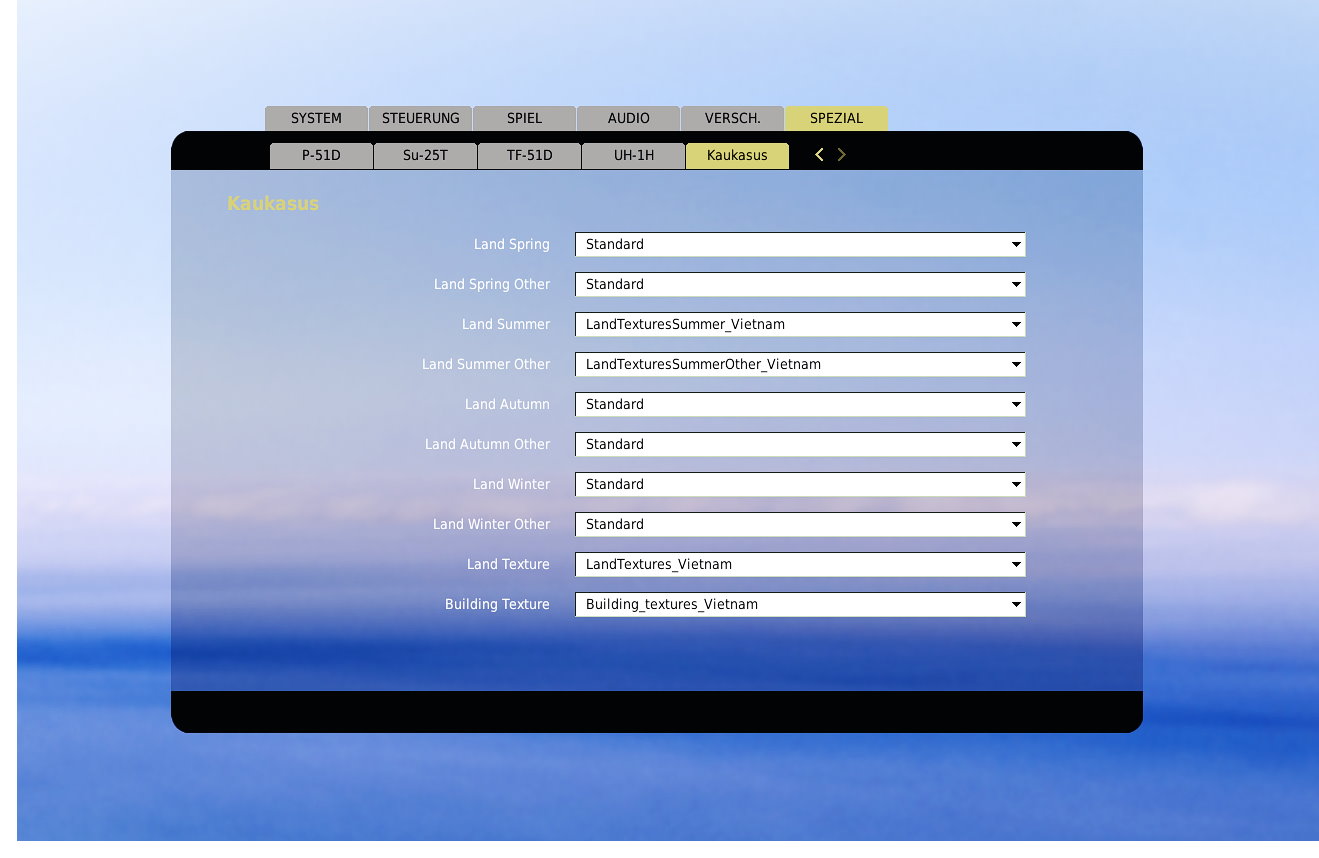Switch to the STEUERUNG tab
The width and height of the screenshot is (1319, 858).
point(420,118)
